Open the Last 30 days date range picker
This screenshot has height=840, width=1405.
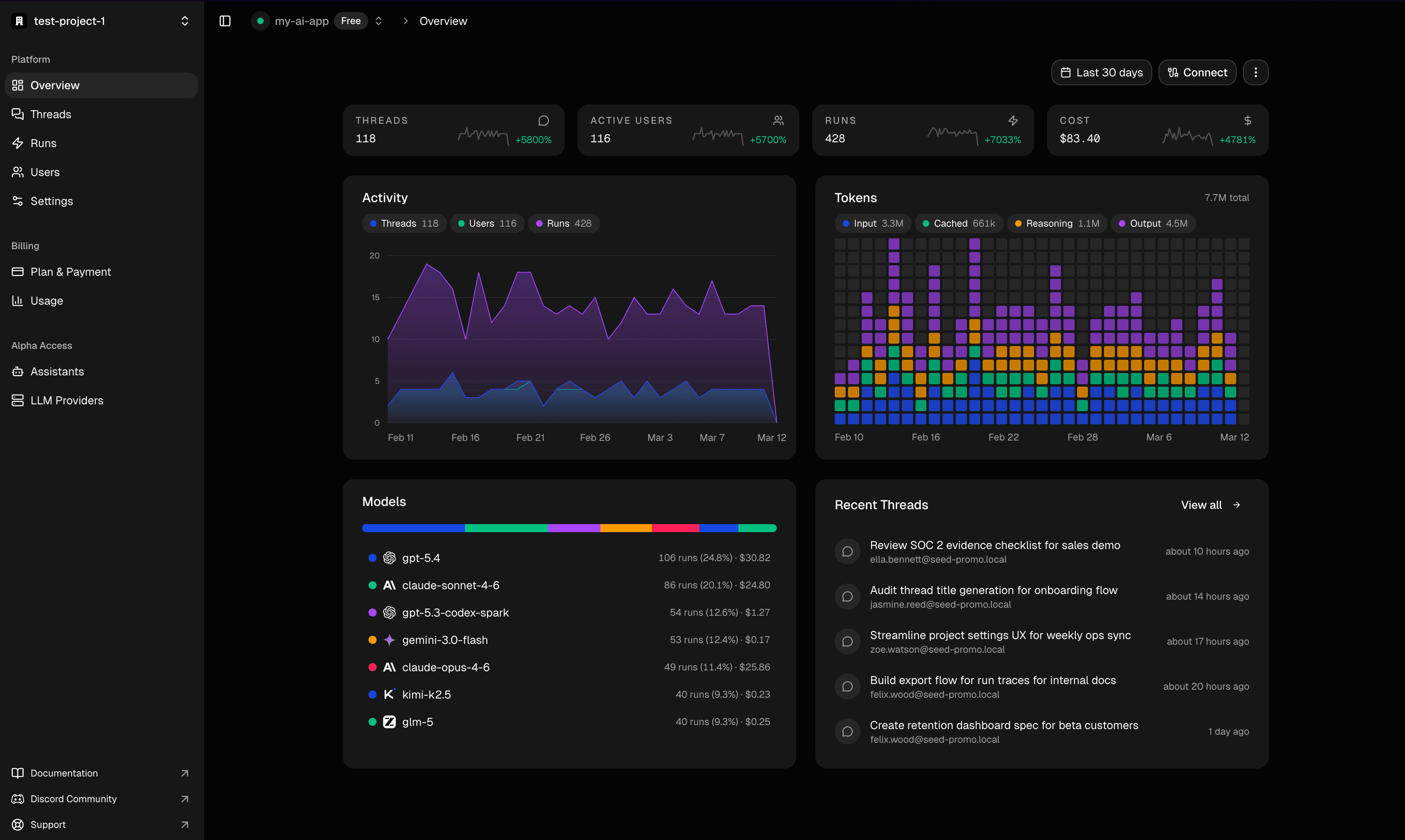point(1100,72)
